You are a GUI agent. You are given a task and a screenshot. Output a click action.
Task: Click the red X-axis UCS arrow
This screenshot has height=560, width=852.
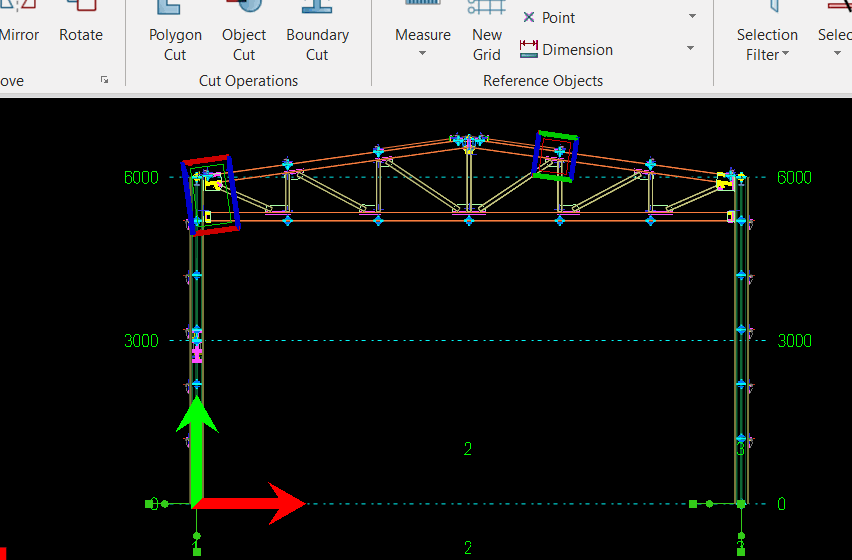[260, 503]
